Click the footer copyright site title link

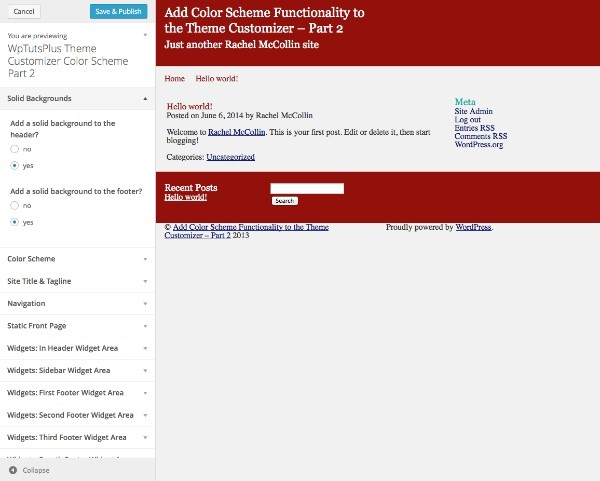tap(247, 231)
